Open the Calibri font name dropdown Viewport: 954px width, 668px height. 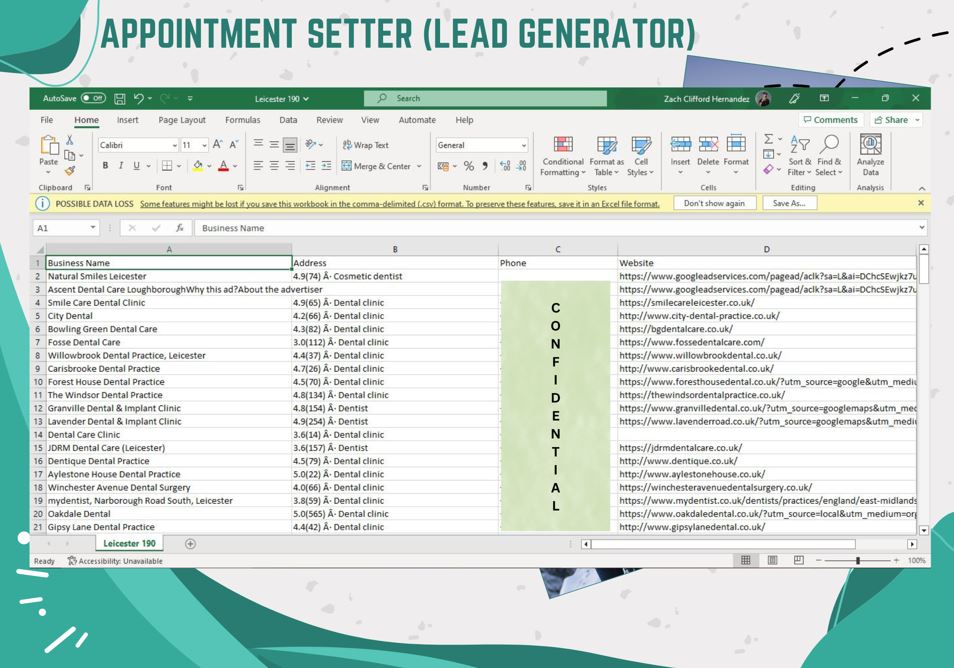pyautogui.click(x=175, y=145)
